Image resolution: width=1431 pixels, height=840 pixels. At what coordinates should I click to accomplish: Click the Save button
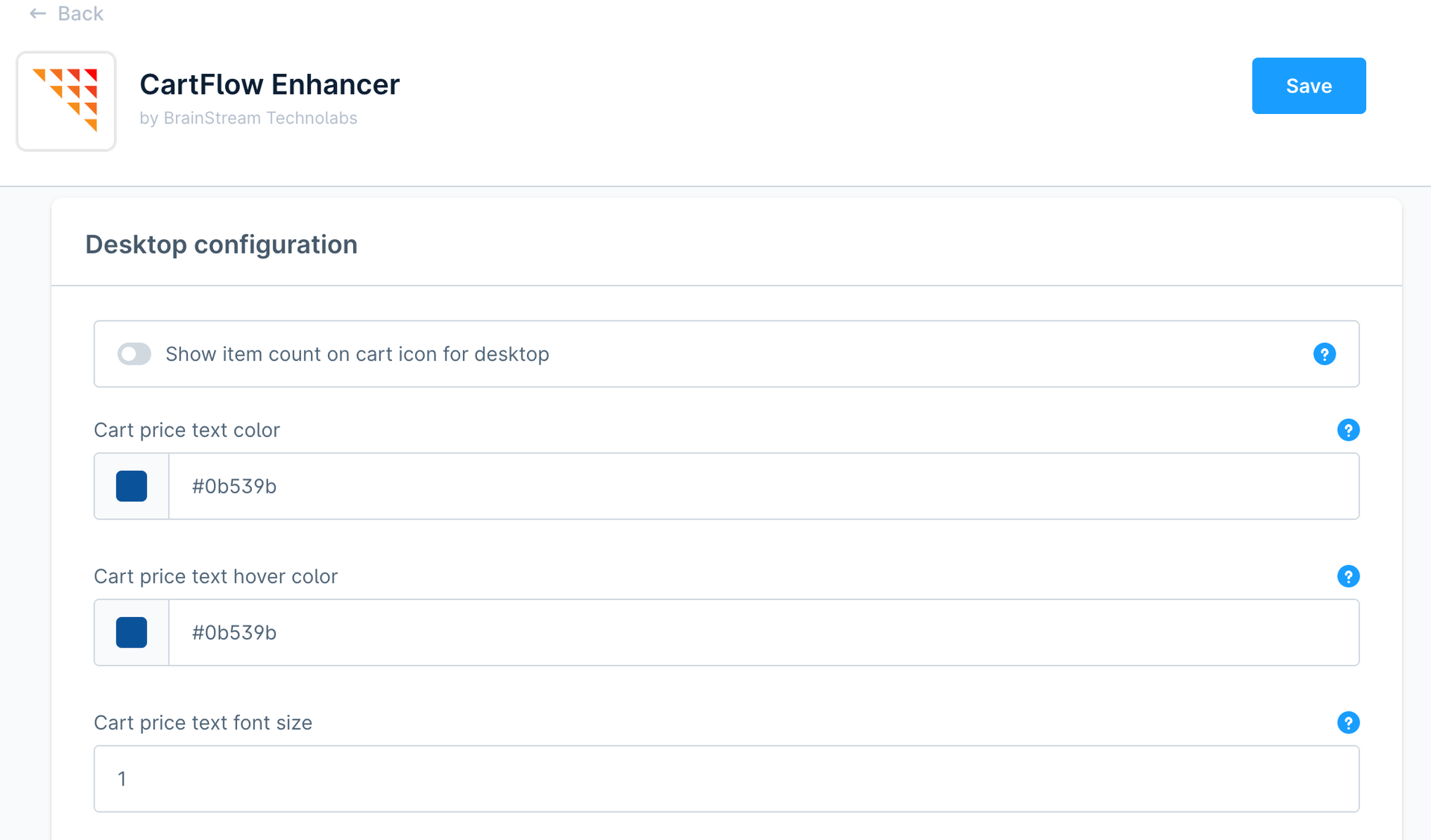tap(1309, 86)
